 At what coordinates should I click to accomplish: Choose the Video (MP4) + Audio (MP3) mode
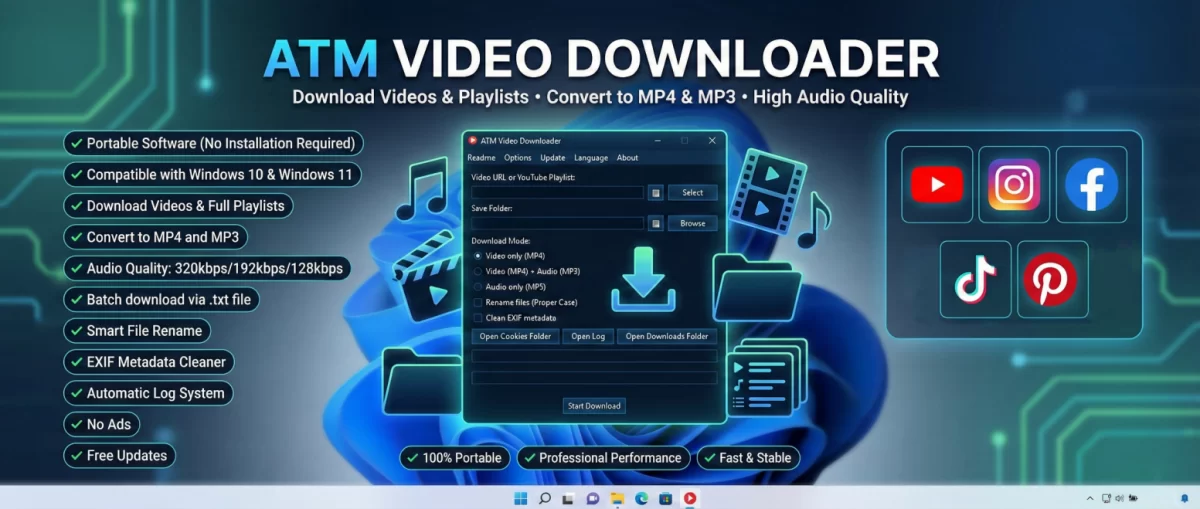tap(478, 271)
